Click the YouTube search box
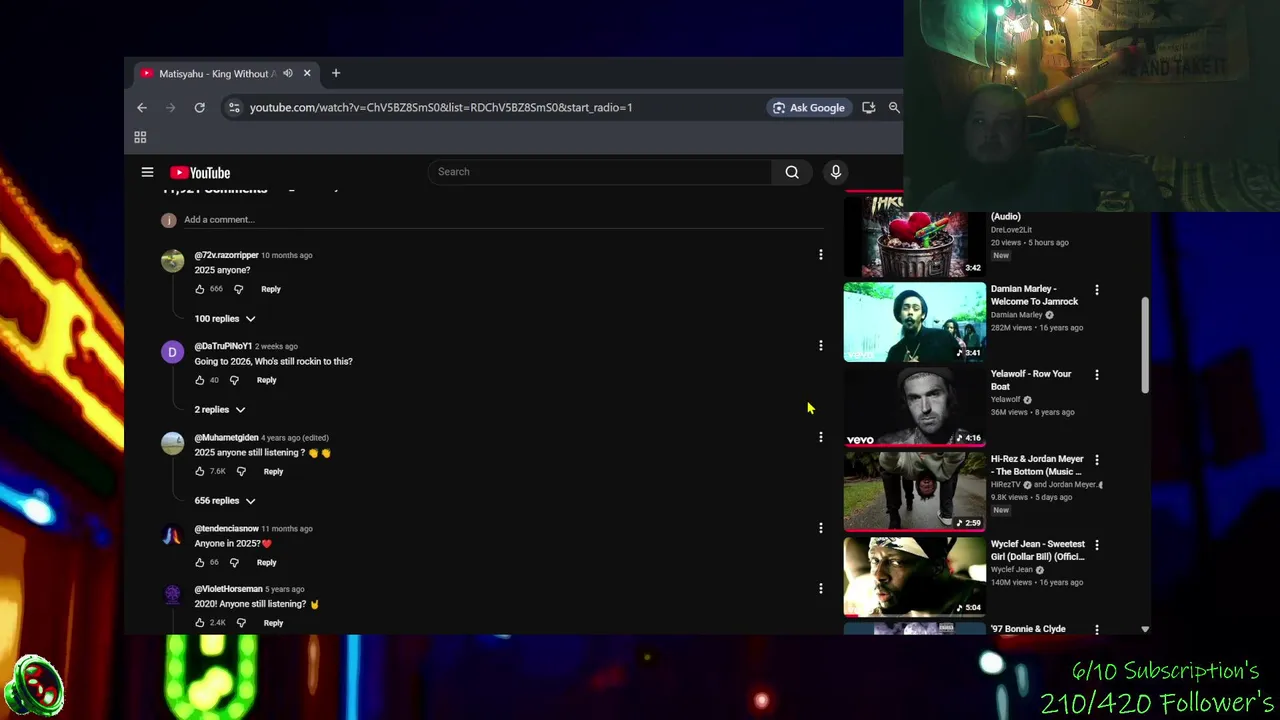Screen dimensions: 1280x720 click(600, 172)
